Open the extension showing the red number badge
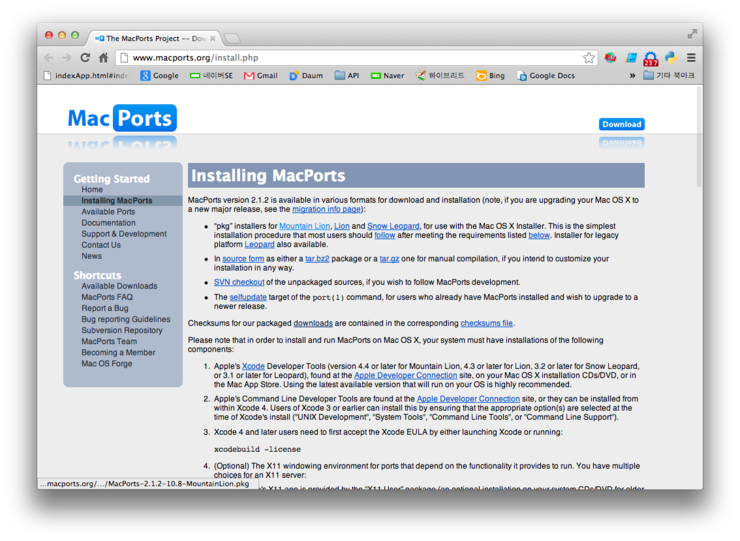The image size is (740, 541). point(651,59)
